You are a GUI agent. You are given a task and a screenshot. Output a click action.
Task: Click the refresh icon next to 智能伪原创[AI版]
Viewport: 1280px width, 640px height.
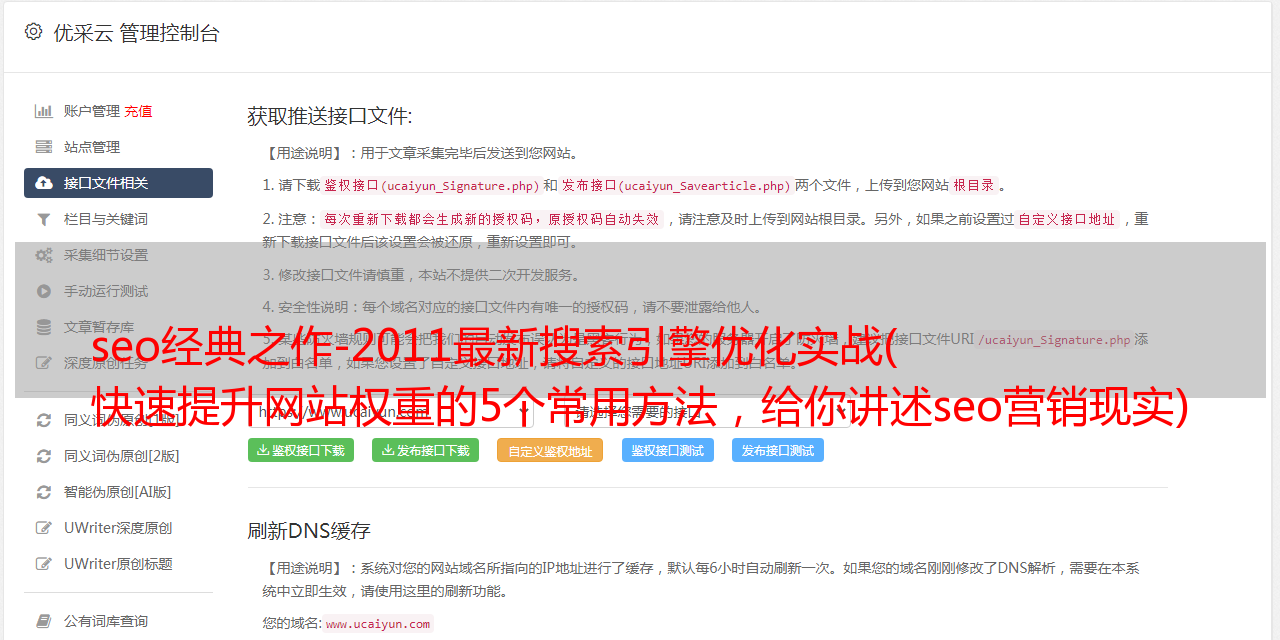tap(44, 492)
